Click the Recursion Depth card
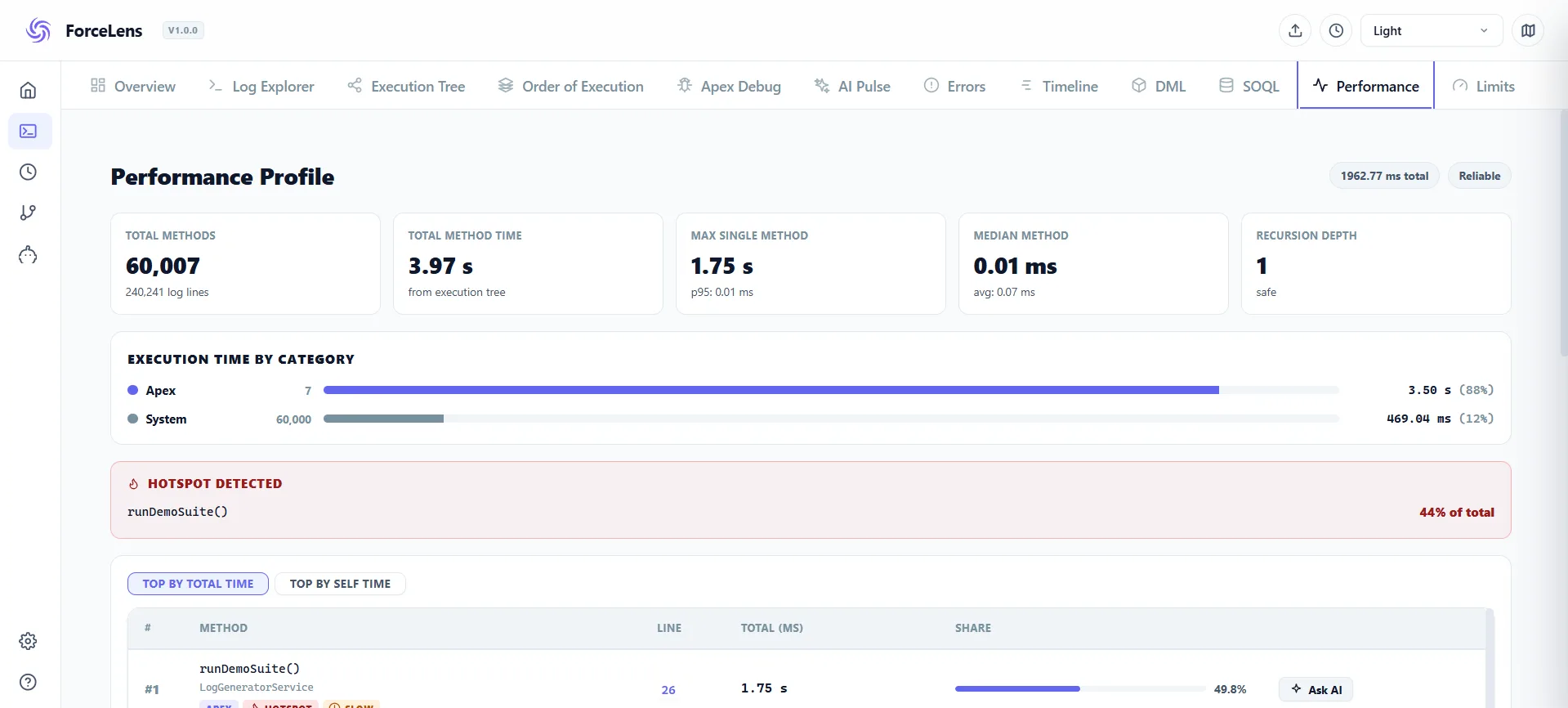Image resolution: width=1568 pixels, height=708 pixels. point(1376,263)
